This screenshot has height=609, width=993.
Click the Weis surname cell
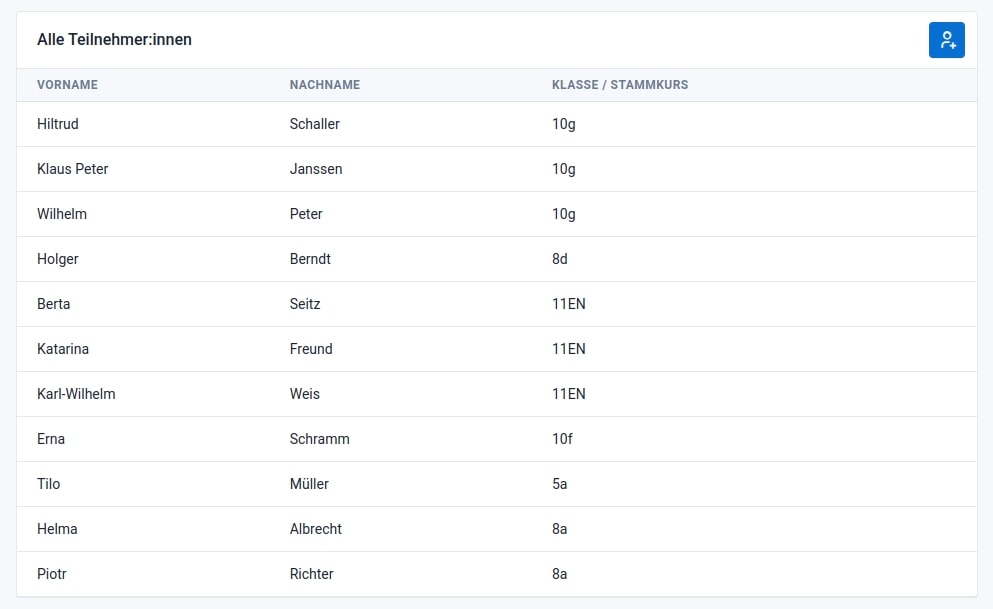pyautogui.click(x=305, y=394)
